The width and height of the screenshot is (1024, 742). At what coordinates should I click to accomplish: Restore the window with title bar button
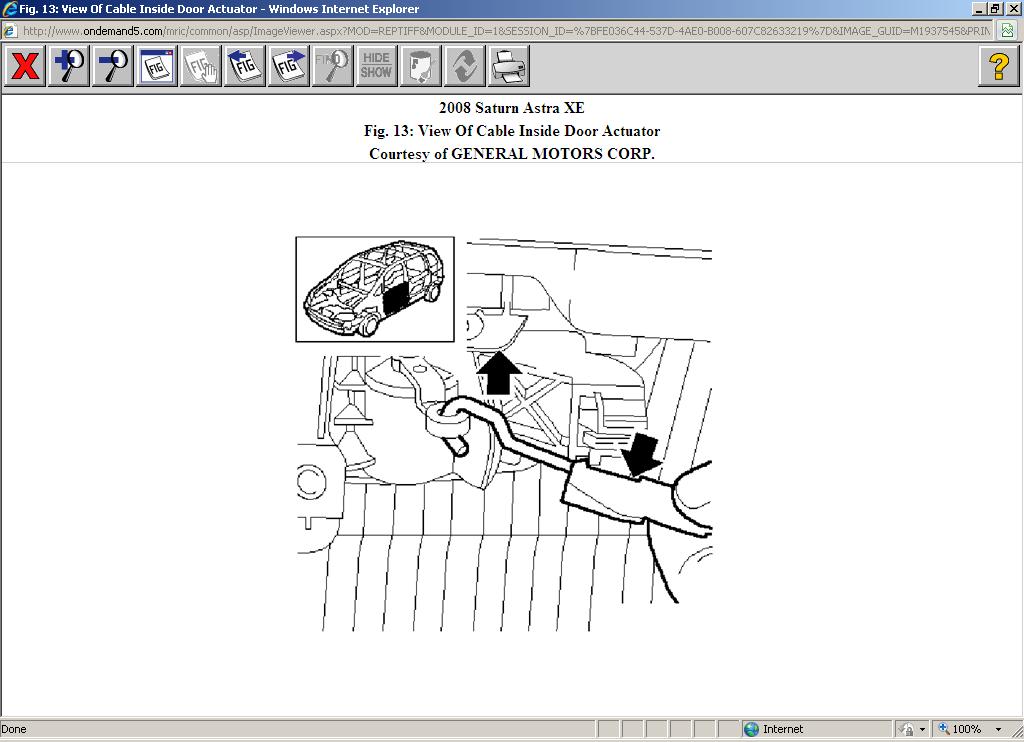point(995,8)
